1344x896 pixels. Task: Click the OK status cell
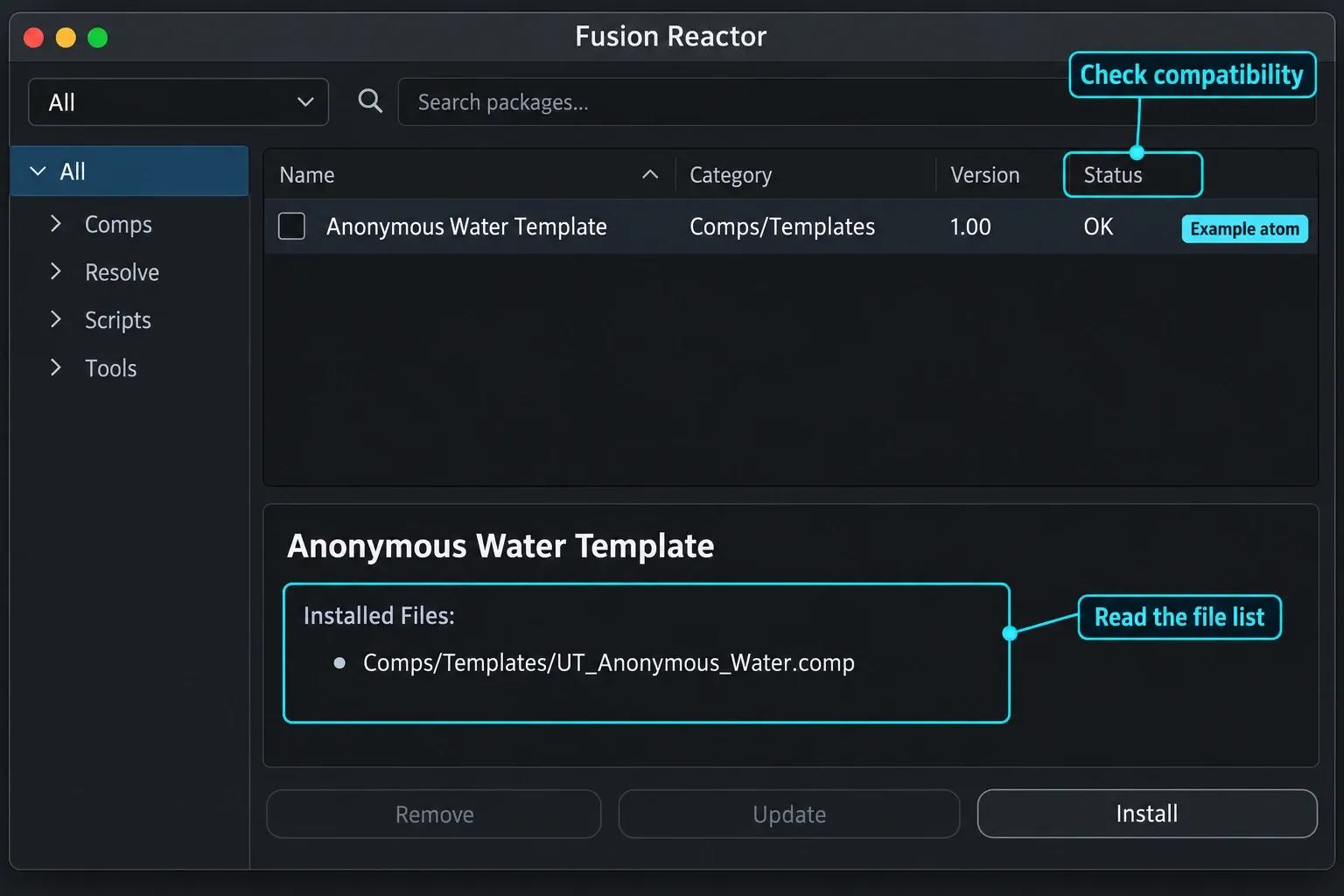1098,227
